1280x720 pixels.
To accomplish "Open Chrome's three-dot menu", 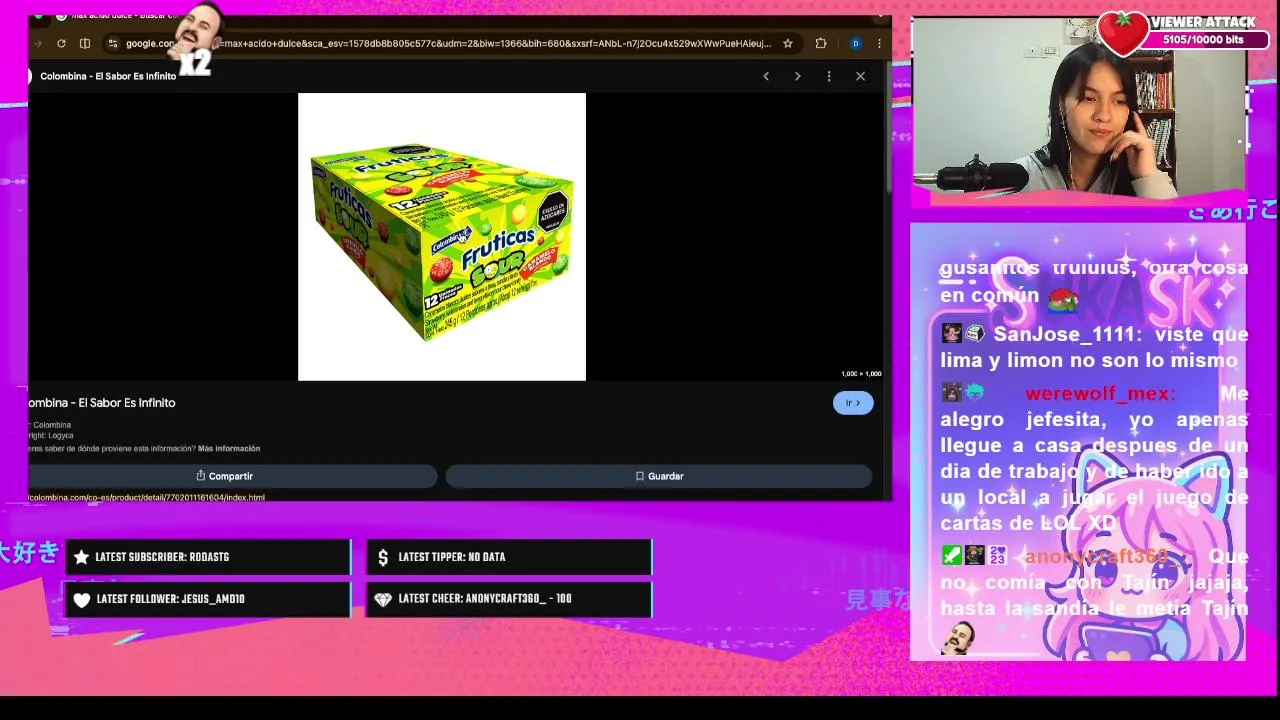I will point(879,43).
